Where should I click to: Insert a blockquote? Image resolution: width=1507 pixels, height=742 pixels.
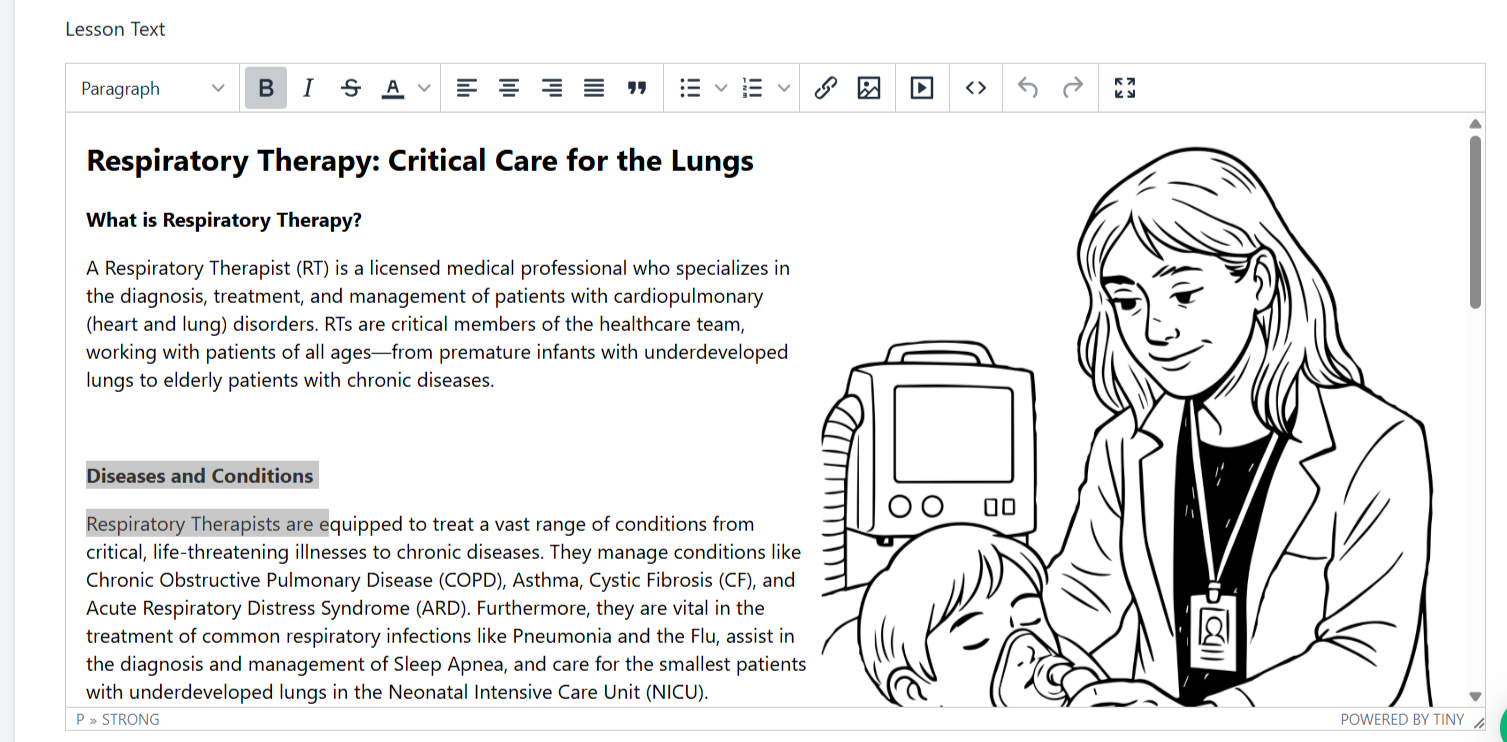(637, 88)
